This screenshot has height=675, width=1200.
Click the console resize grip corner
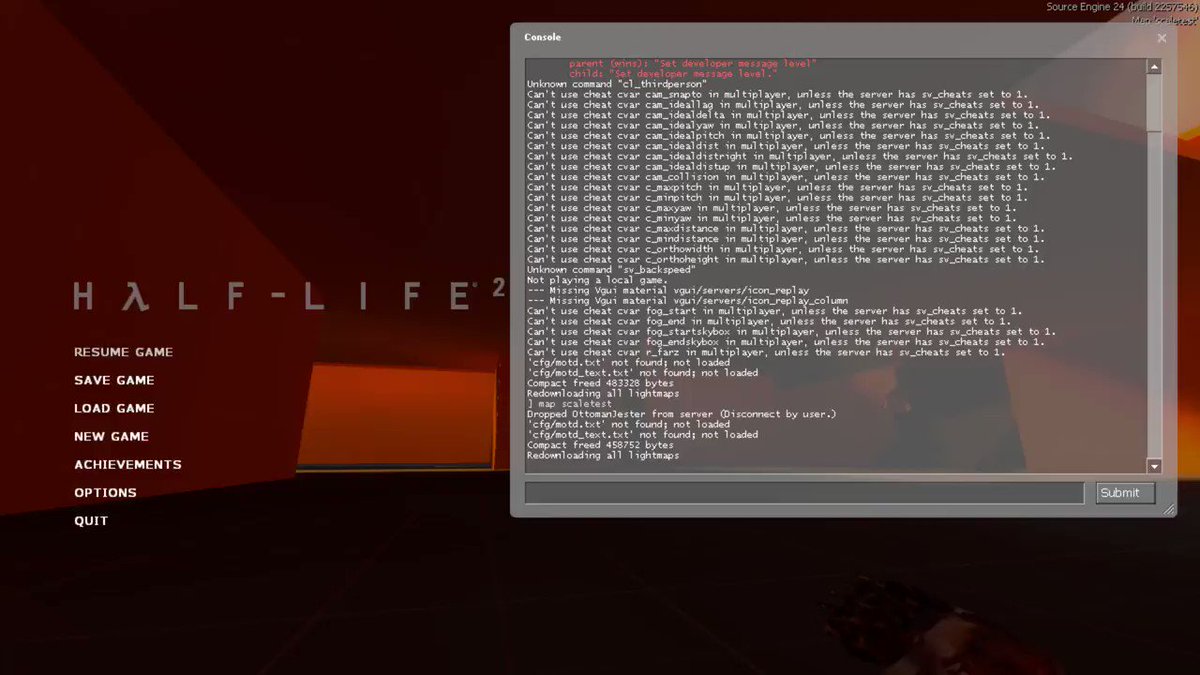point(1168,509)
